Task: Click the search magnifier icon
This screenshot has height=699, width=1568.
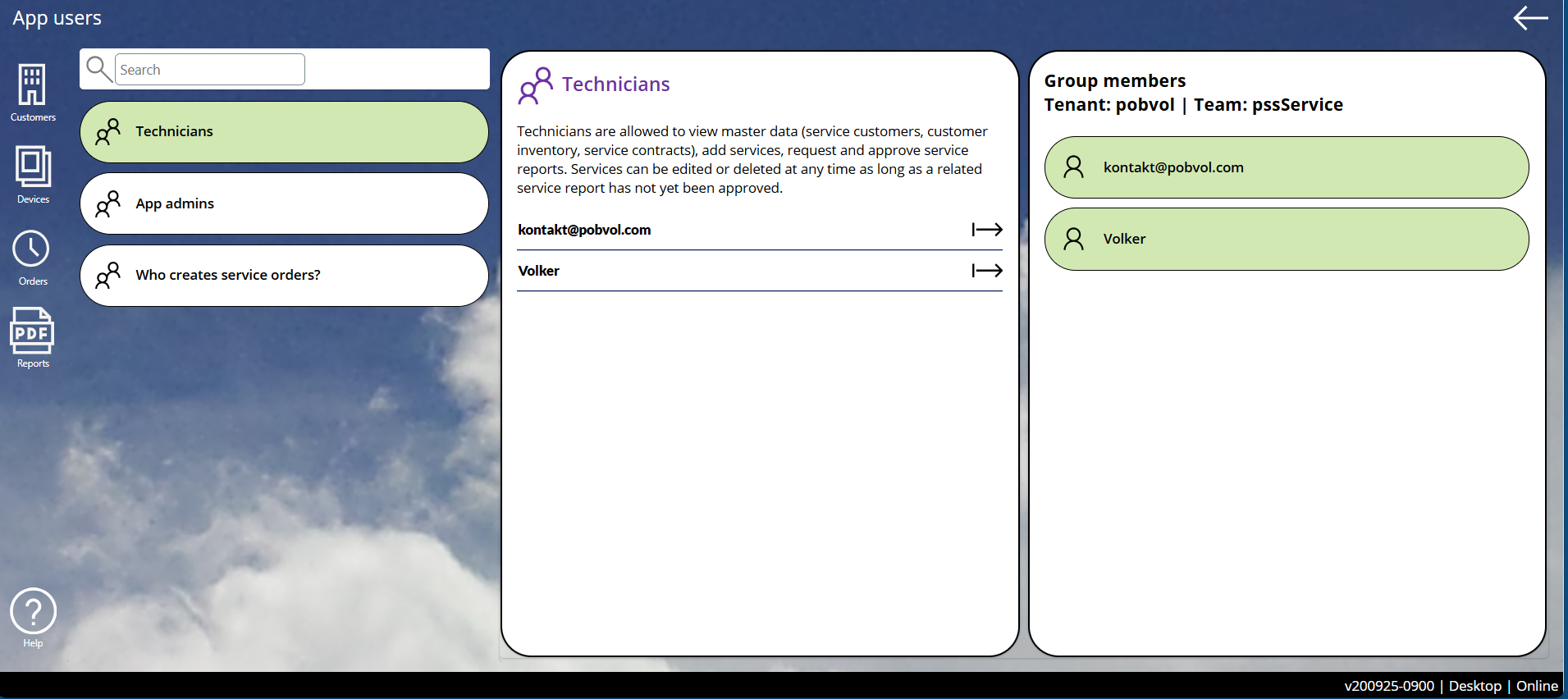Action: click(98, 69)
